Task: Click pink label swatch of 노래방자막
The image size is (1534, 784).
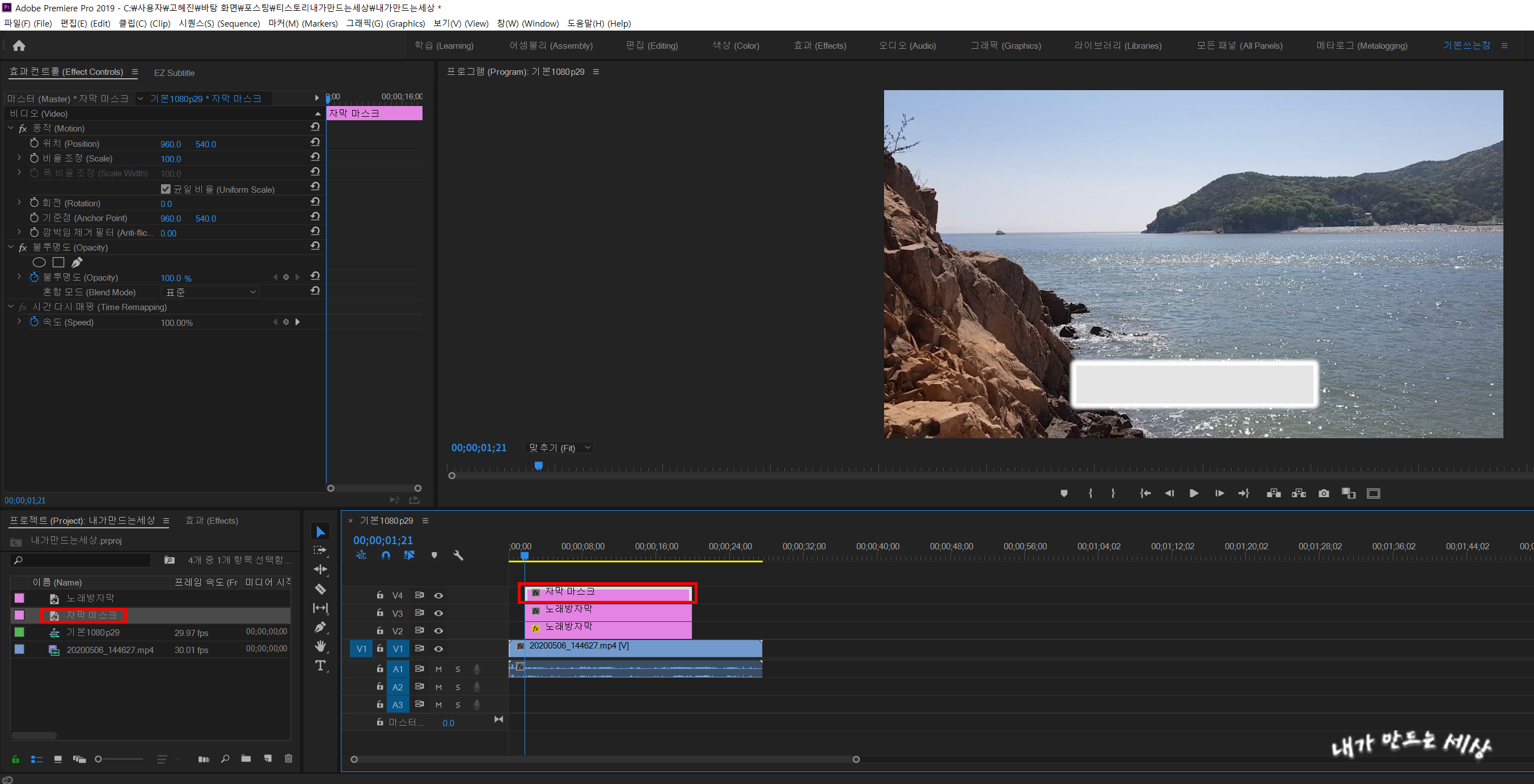Action: [20, 597]
